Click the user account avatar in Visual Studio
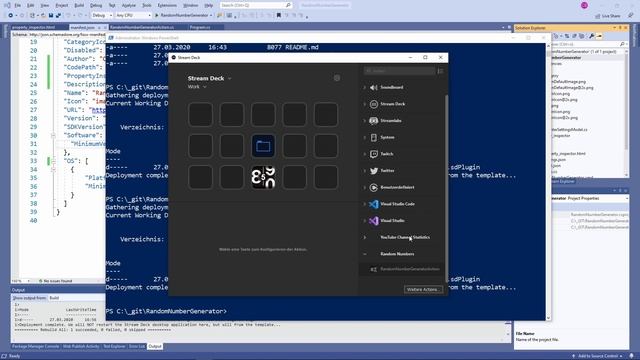 click(584, 5)
